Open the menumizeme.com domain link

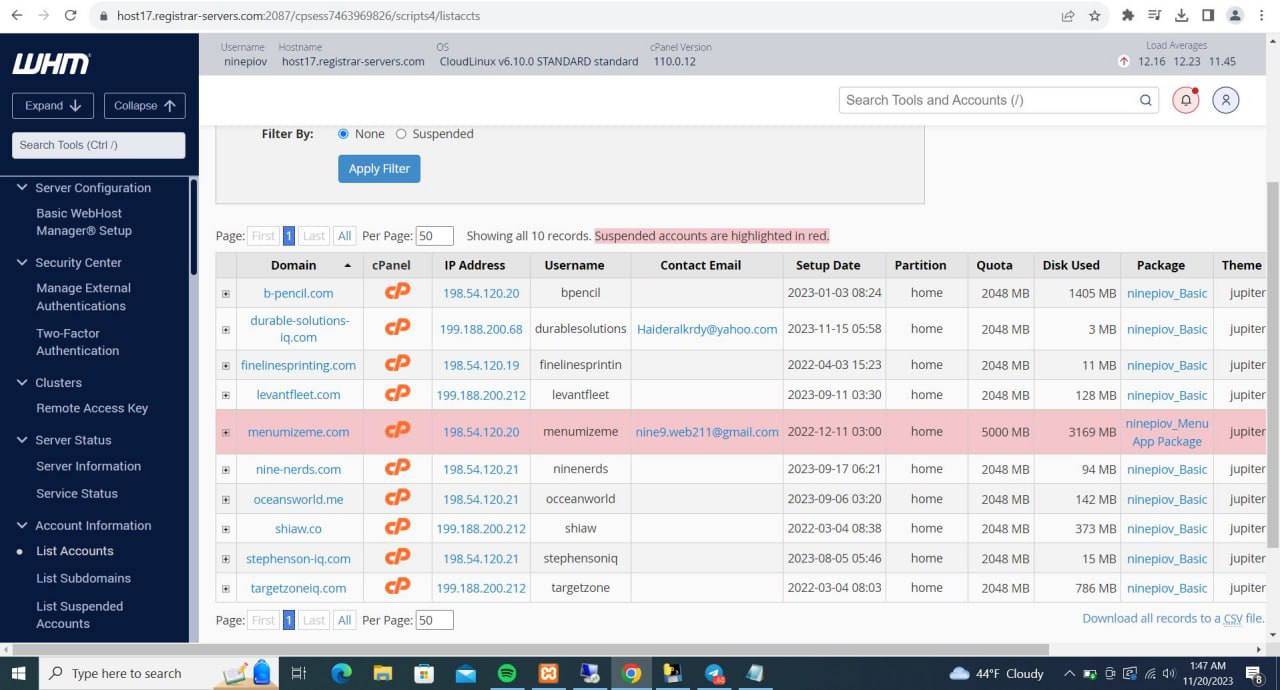coord(298,432)
